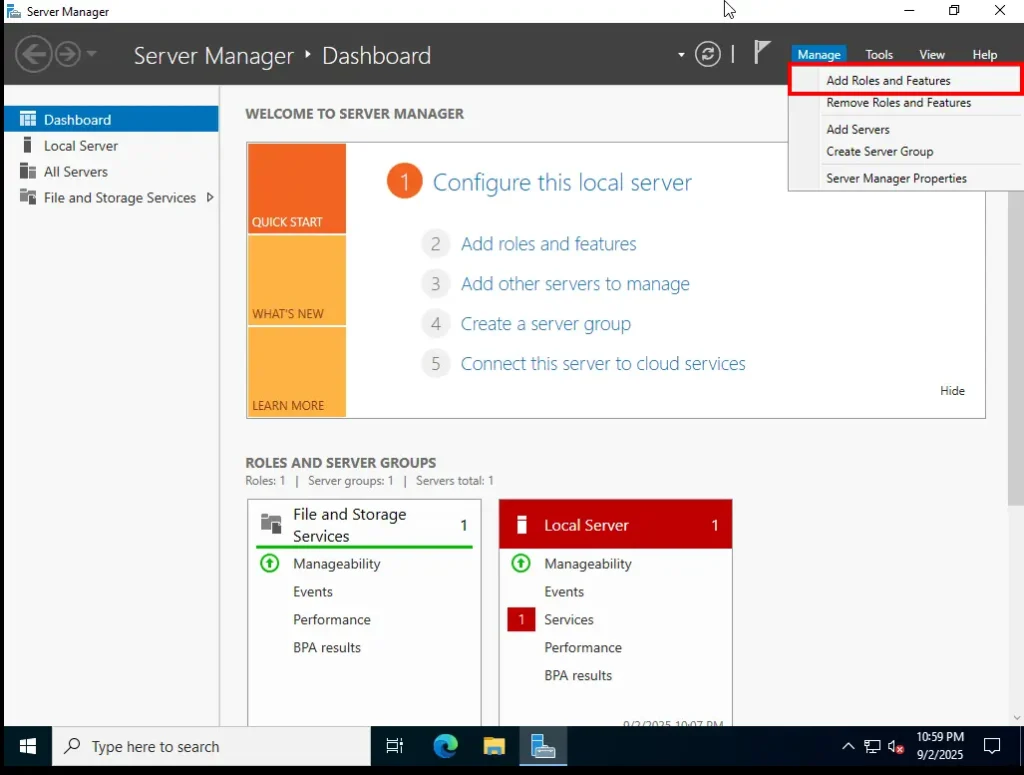Screen dimensions: 1024x775
Task: Open dropdown arrow left of Refresh icon
Action: pos(681,55)
